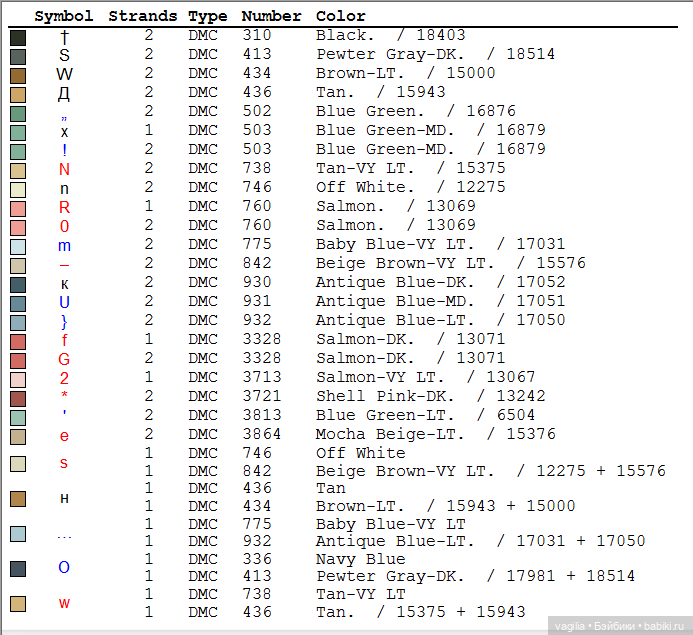Click the blue O symbol for Navy Blue blend
The image size is (693, 635).
(x=64, y=568)
